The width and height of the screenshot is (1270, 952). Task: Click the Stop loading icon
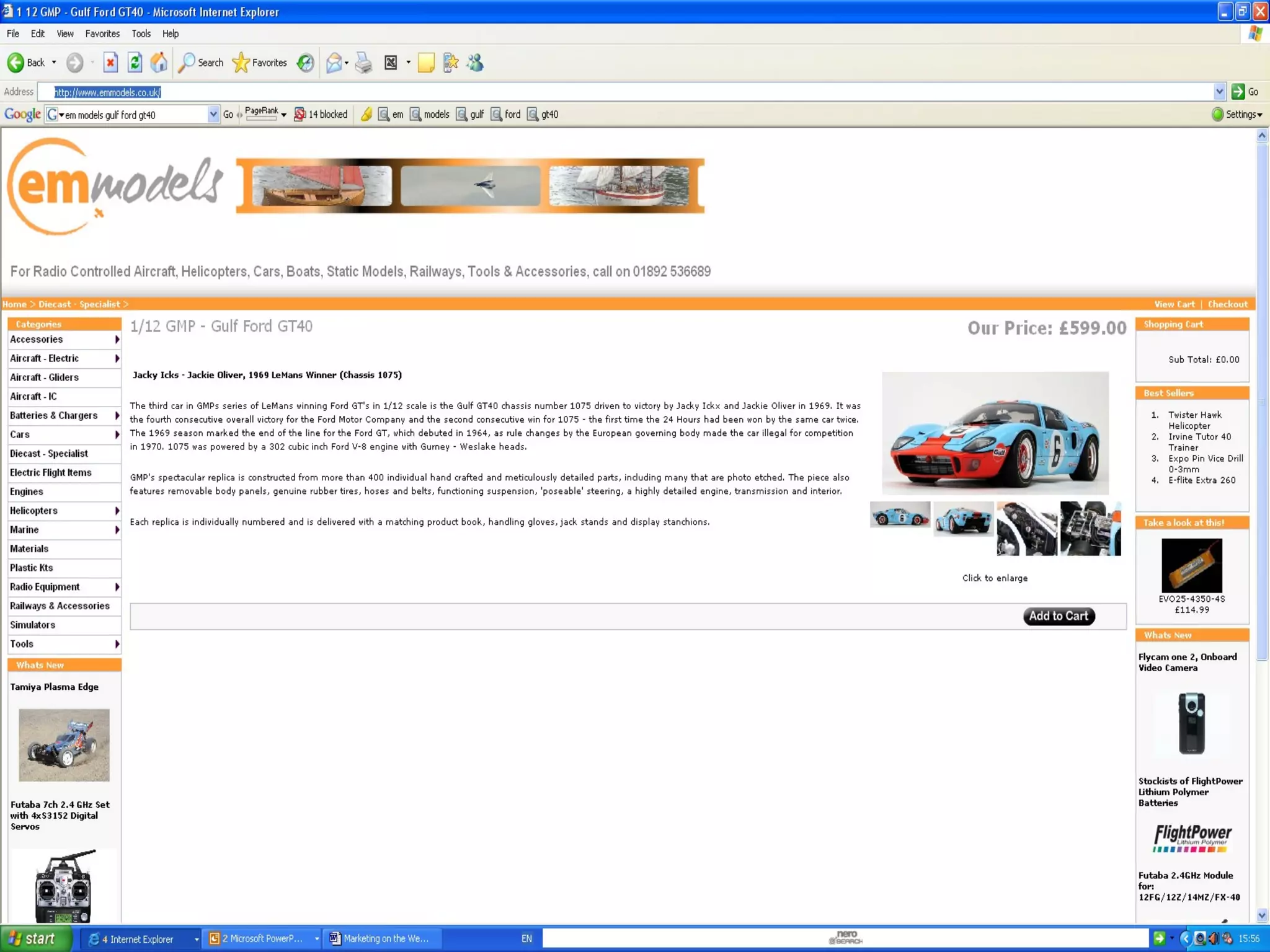click(x=110, y=63)
